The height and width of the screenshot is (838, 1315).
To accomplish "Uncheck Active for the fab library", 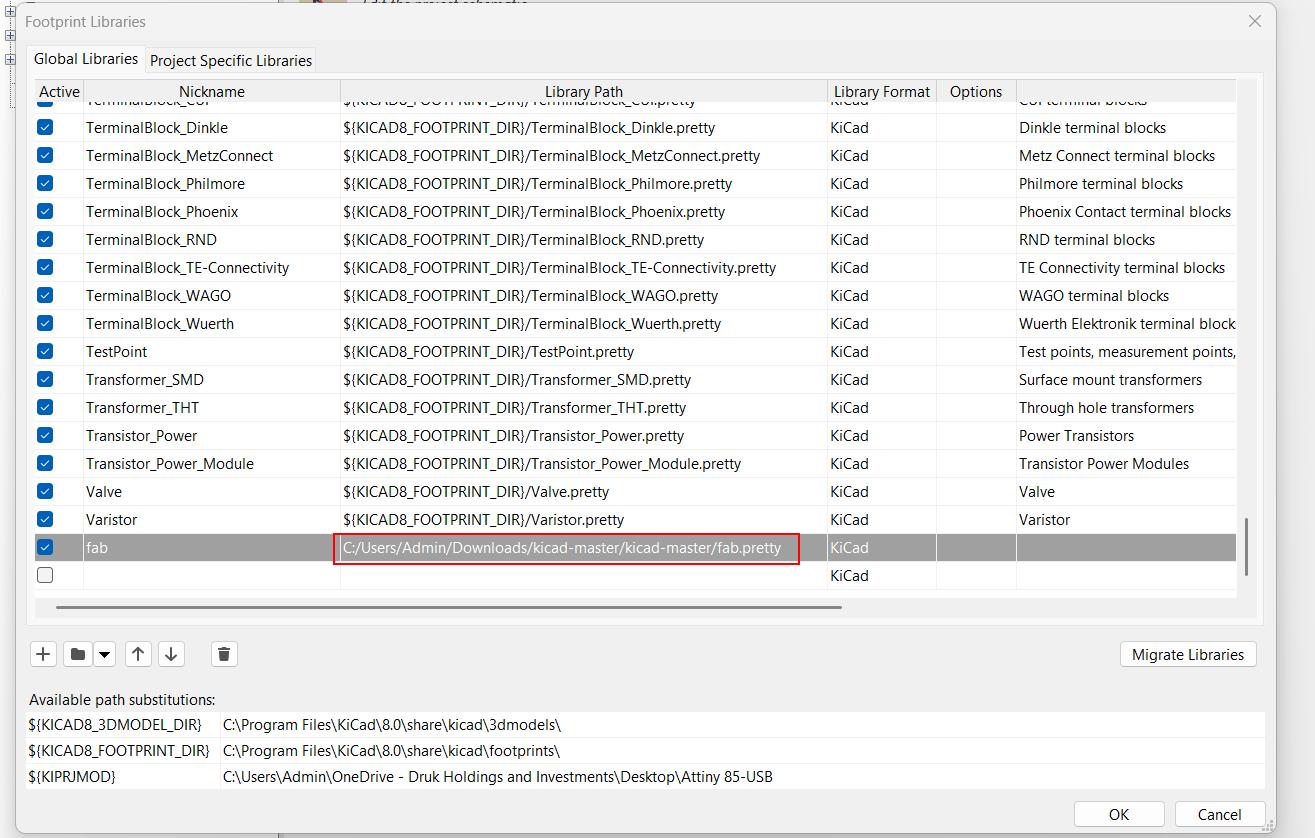I will (x=45, y=547).
